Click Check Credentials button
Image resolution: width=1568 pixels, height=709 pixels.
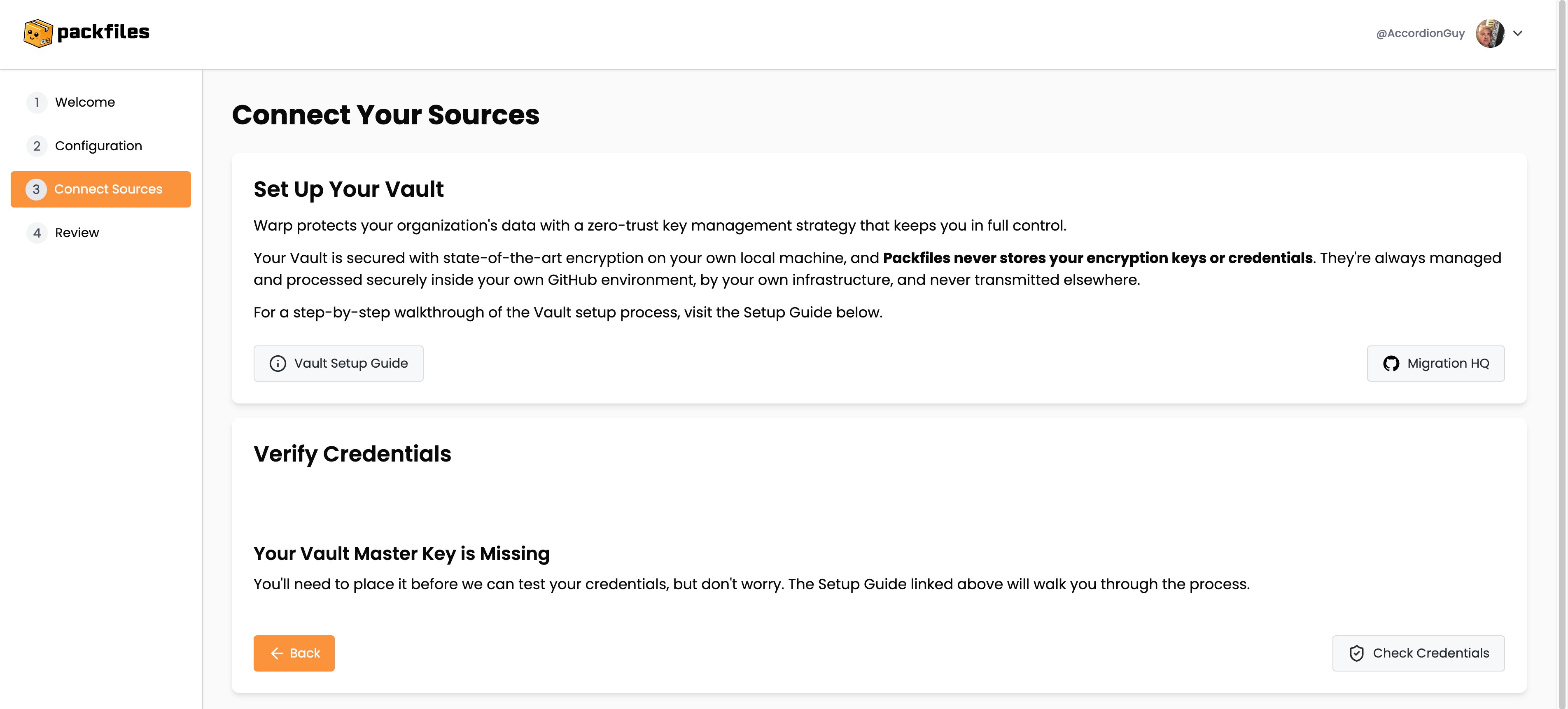(x=1418, y=653)
